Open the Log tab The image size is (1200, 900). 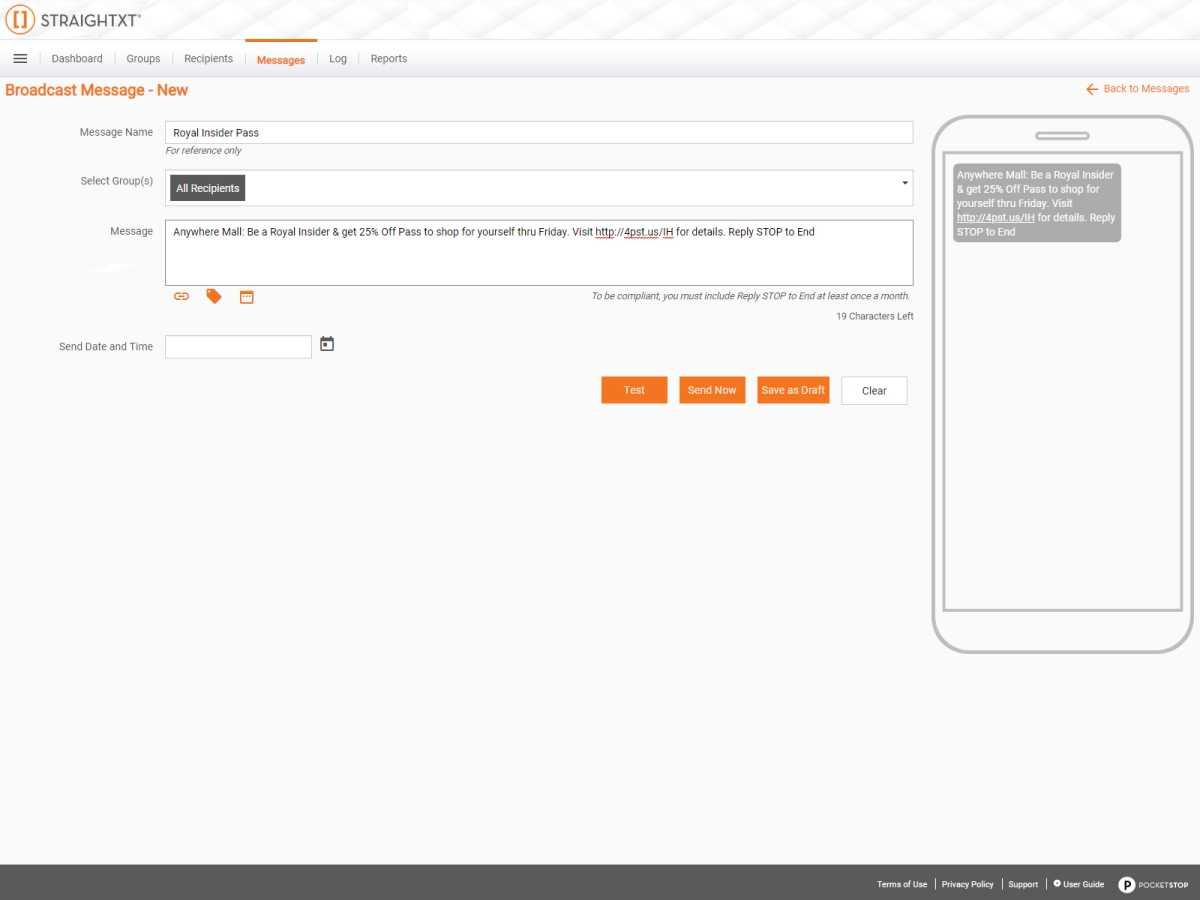click(338, 59)
